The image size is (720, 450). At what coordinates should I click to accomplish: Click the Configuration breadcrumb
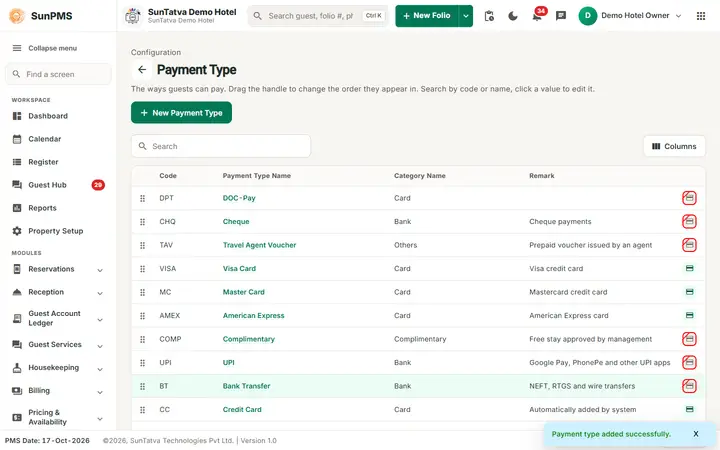point(156,52)
